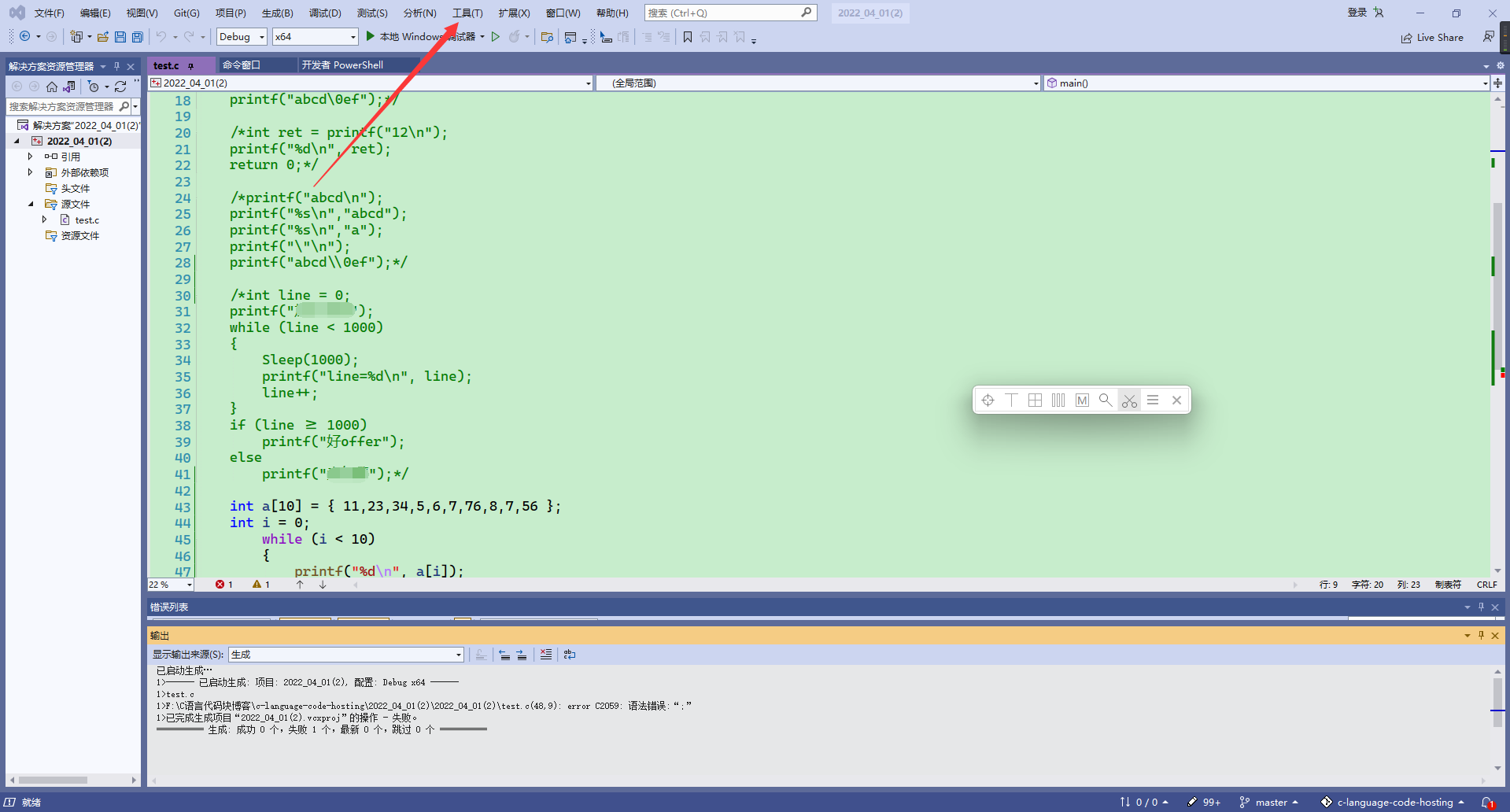Switch to the 开发者 PowerShell tab

pos(343,65)
